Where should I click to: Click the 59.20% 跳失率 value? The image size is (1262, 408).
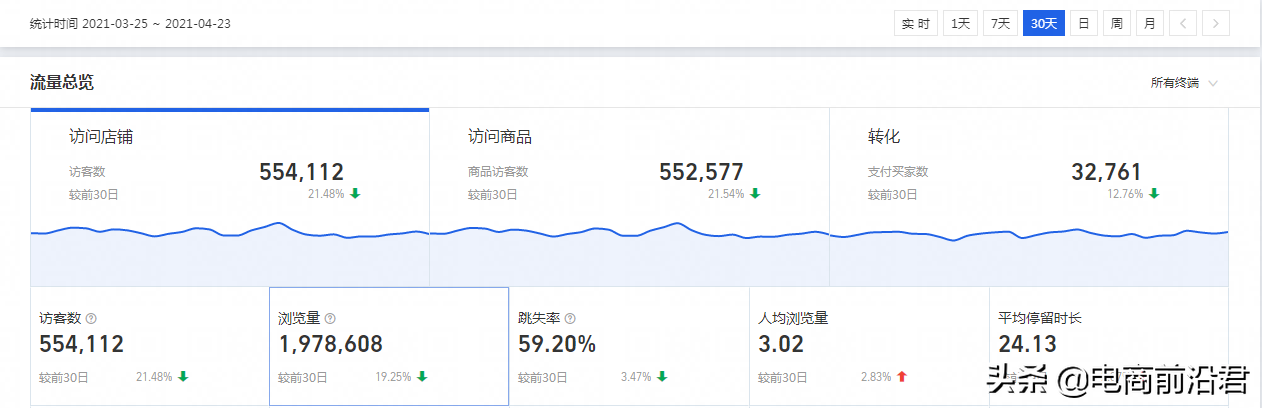click(557, 345)
